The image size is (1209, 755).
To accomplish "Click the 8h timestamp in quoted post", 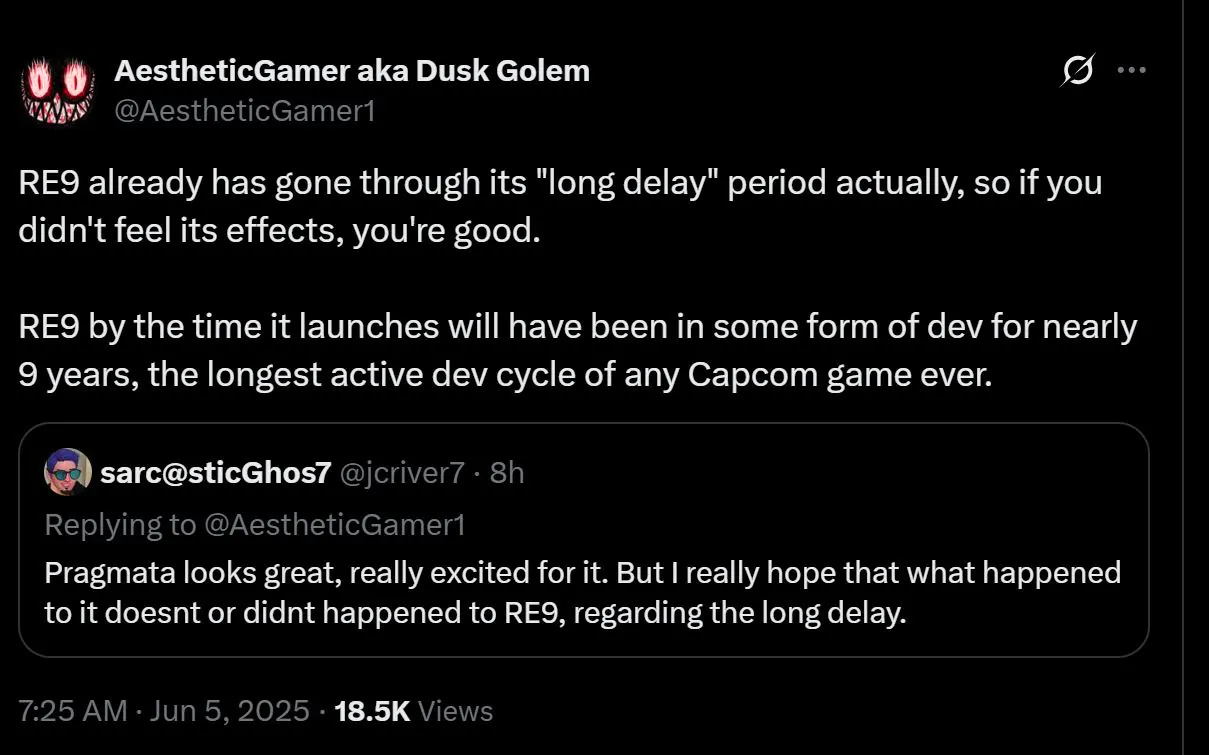I will [x=506, y=473].
